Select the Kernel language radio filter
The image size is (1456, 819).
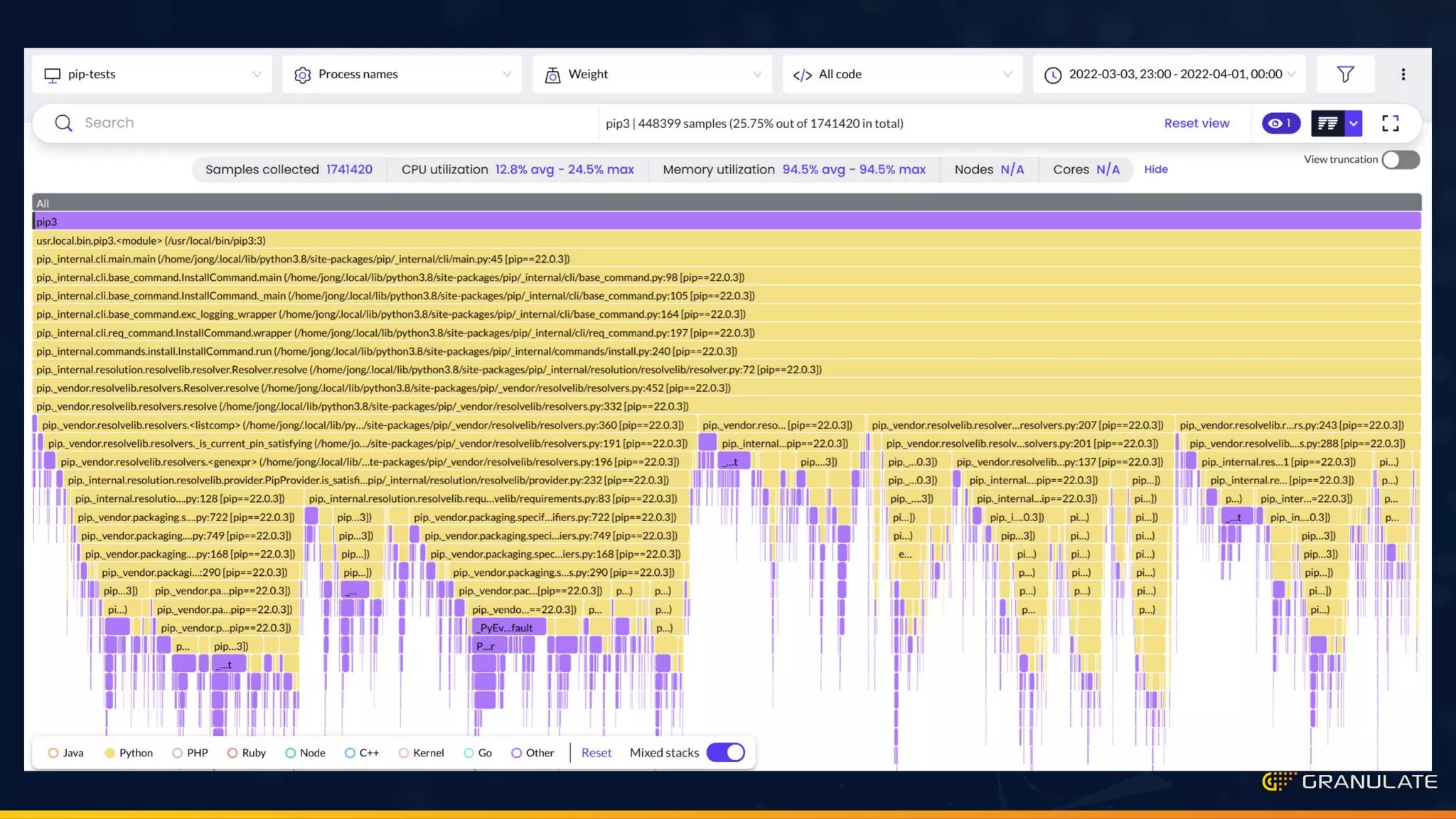click(x=404, y=753)
